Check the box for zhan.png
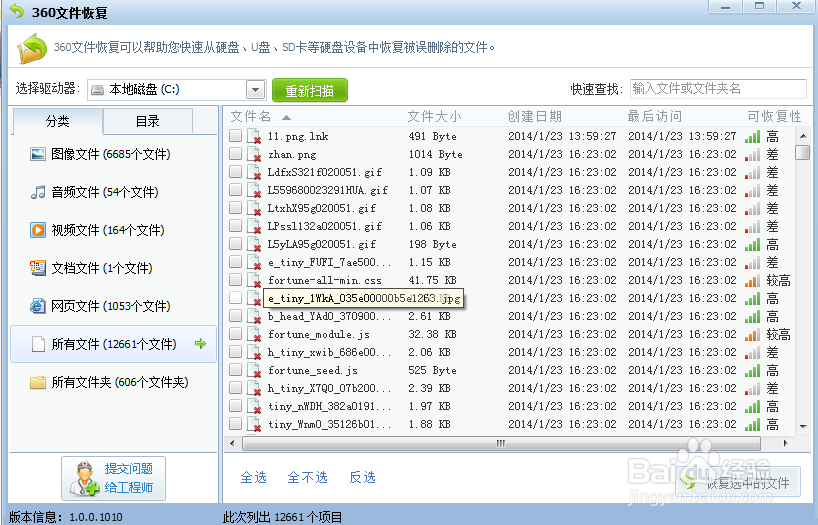The width and height of the screenshot is (818, 525). pos(235,153)
